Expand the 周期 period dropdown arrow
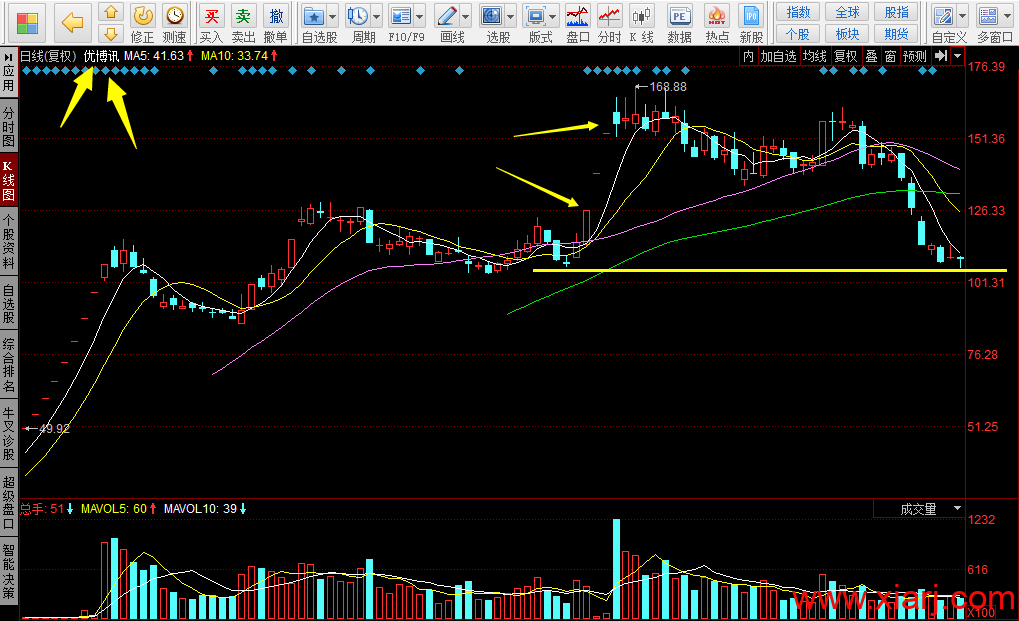Viewport: 1019px width, 621px height. pos(376,17)
